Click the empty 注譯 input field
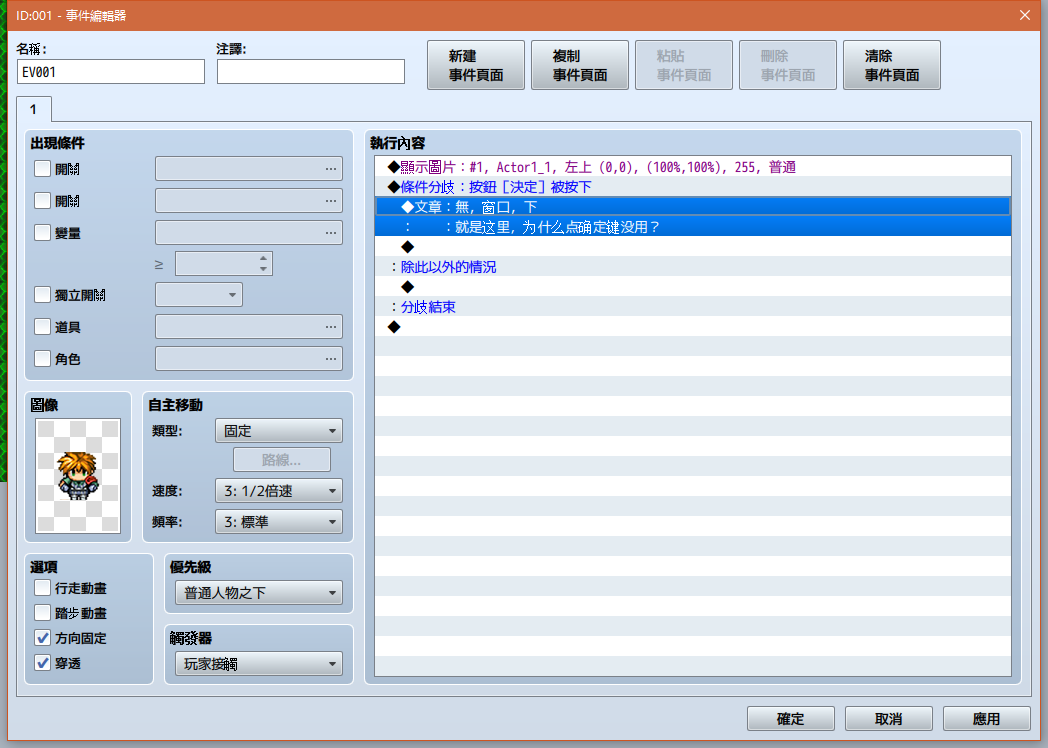1048x748 pixels. (x=311, y=72)
